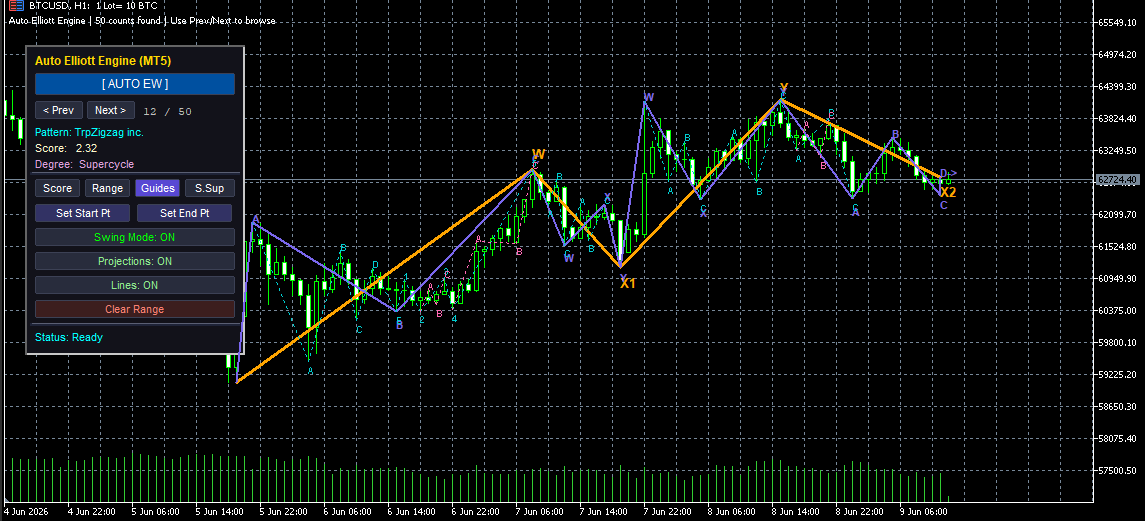Click the orange W wave label
This screenshot has height=521, width=1145.
coord(538,154)
